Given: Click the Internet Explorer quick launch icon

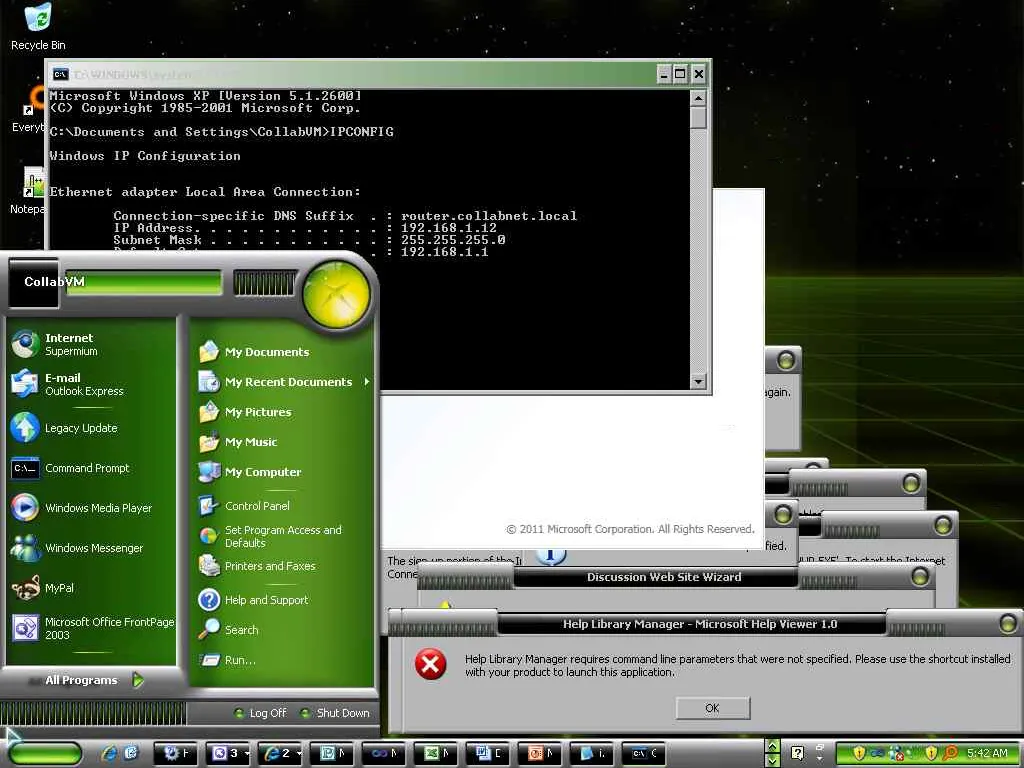Looking at the screenshot, I should 110,753.
